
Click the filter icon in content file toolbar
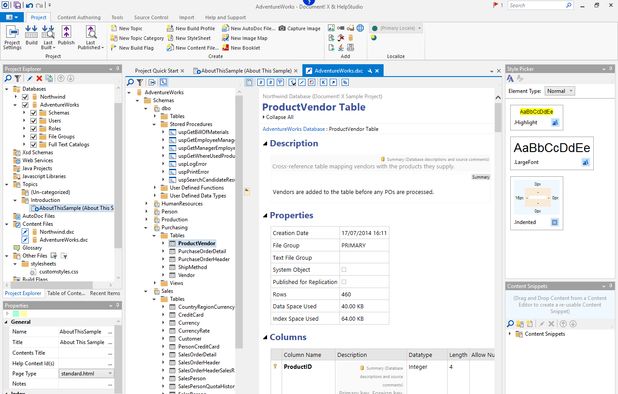[140, 82]
